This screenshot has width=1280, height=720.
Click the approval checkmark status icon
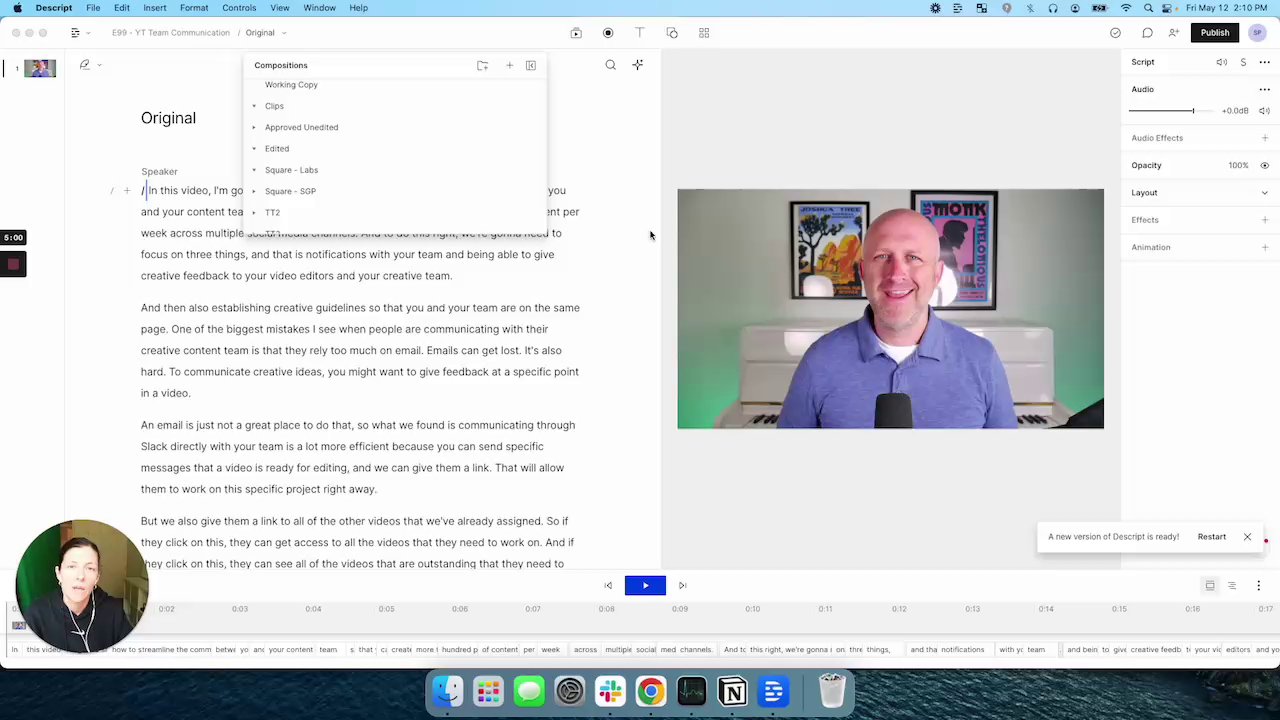(1115, 33)
